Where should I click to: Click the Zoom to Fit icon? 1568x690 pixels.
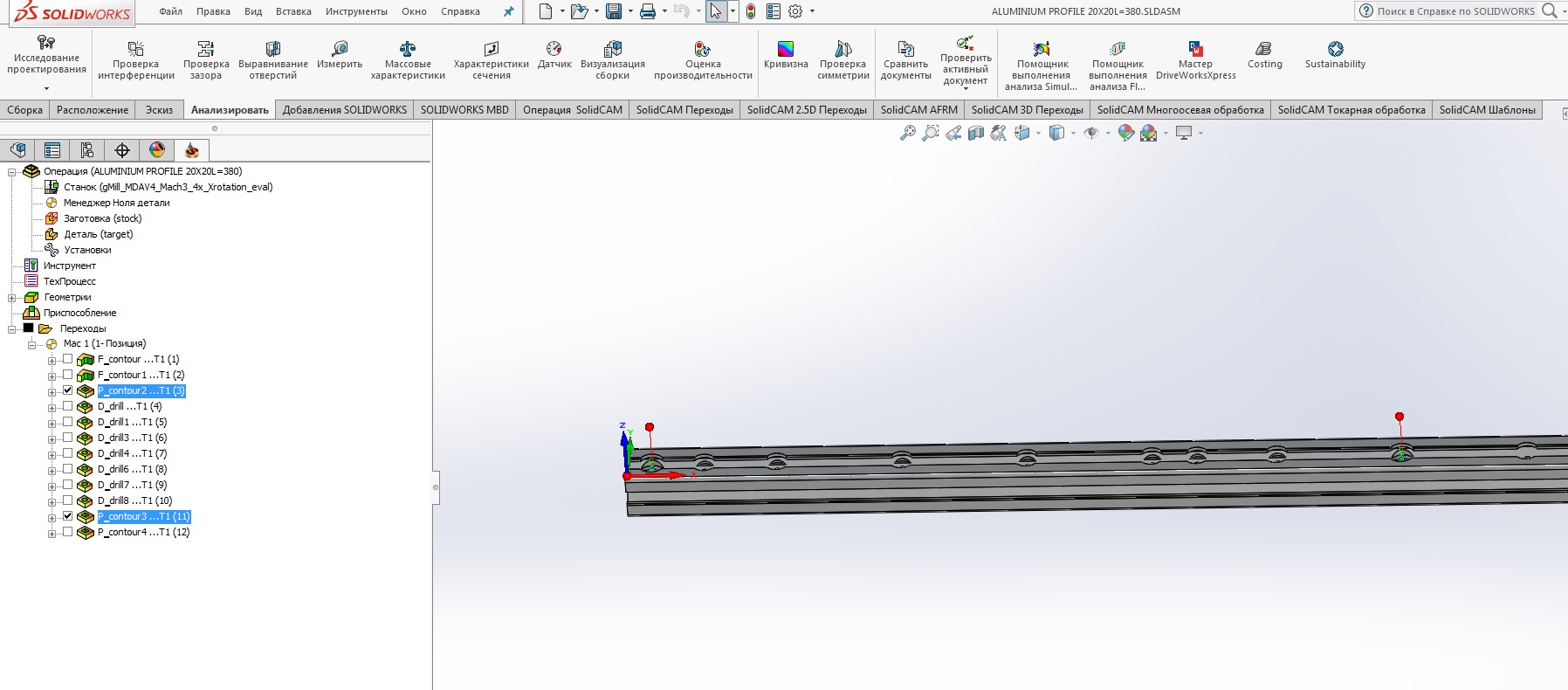[908, 133]
